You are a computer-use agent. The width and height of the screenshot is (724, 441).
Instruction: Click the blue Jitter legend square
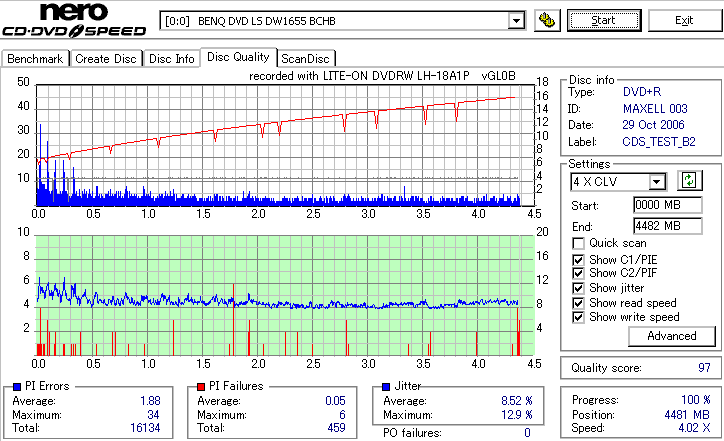[x=386, y=387]
